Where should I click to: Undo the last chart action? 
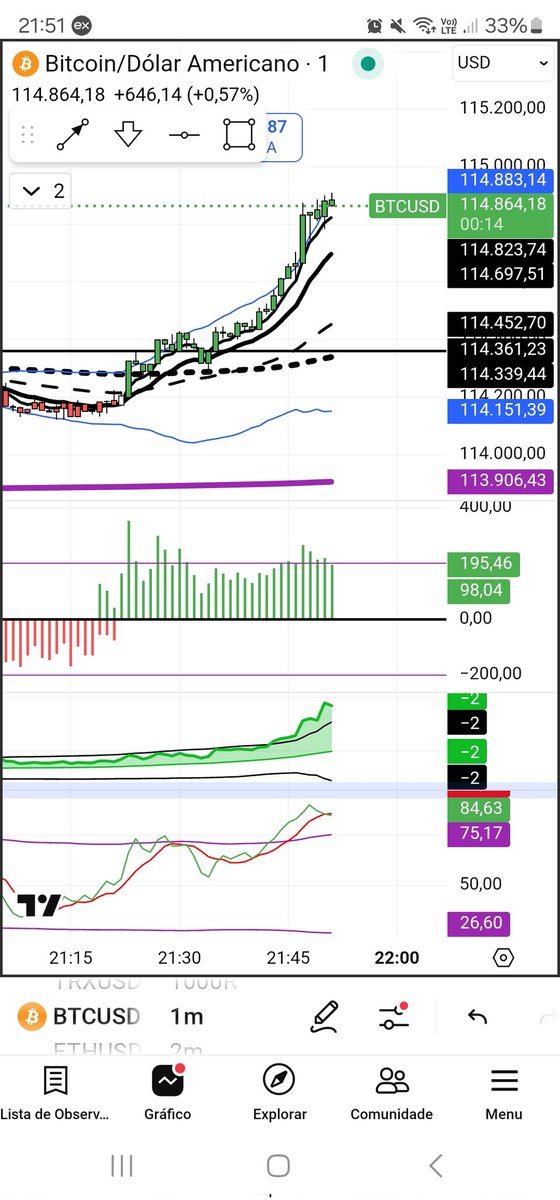pyautogui.click(x=477, y=1017)
